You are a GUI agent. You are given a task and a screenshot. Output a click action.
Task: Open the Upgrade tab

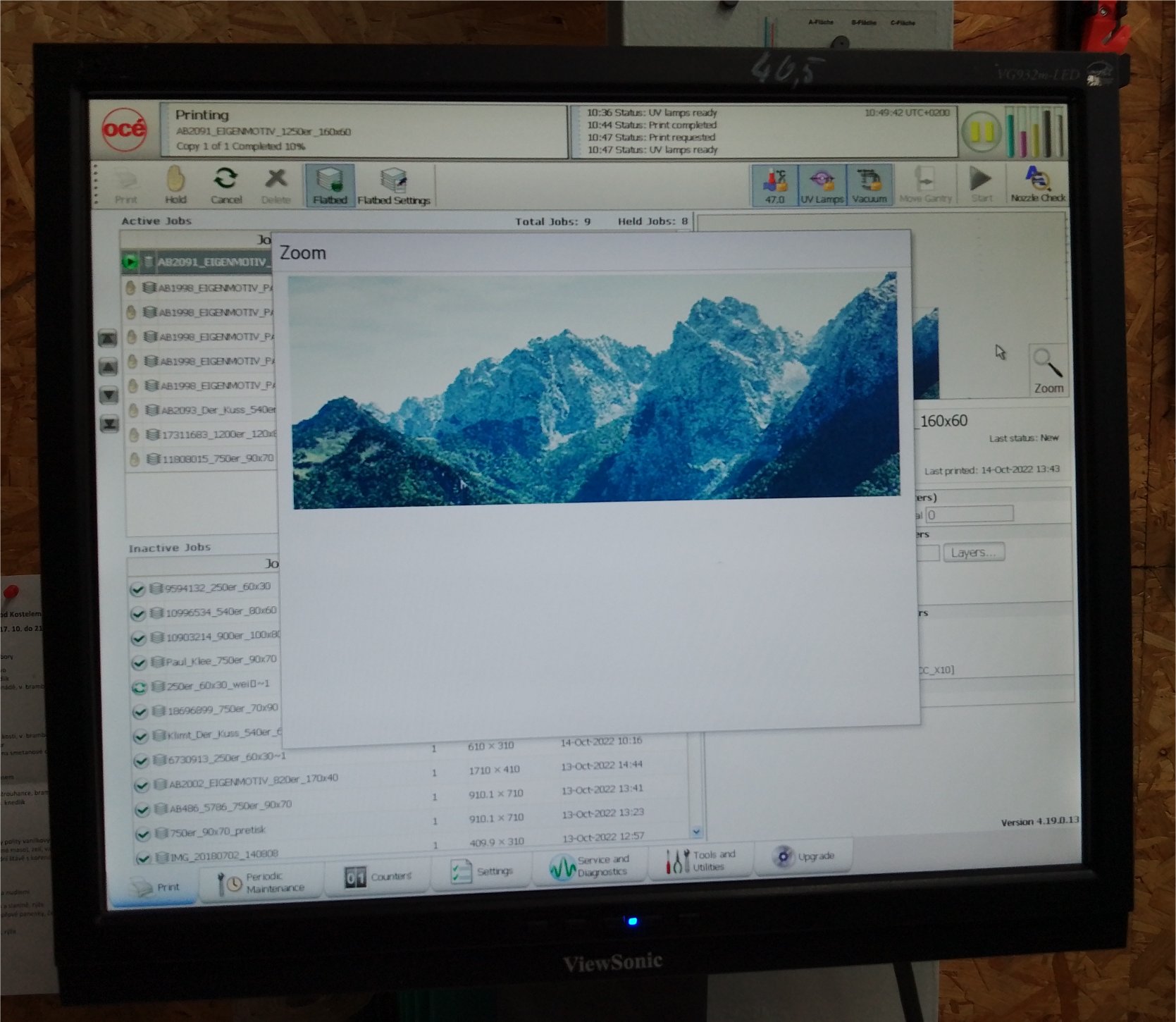[803, 856]
